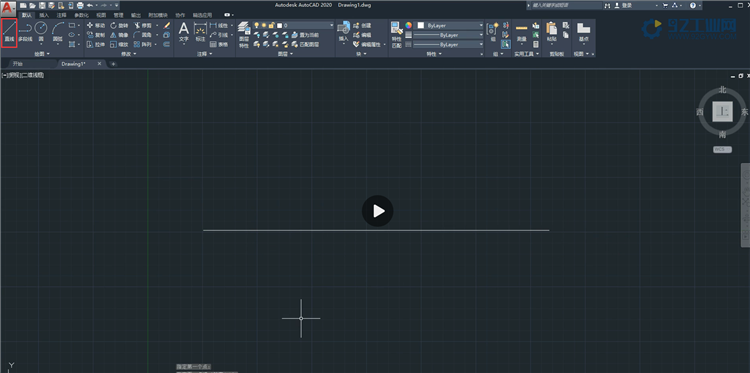
Task: Open the Text (文字) tool
Action: (x=184, y=33)
